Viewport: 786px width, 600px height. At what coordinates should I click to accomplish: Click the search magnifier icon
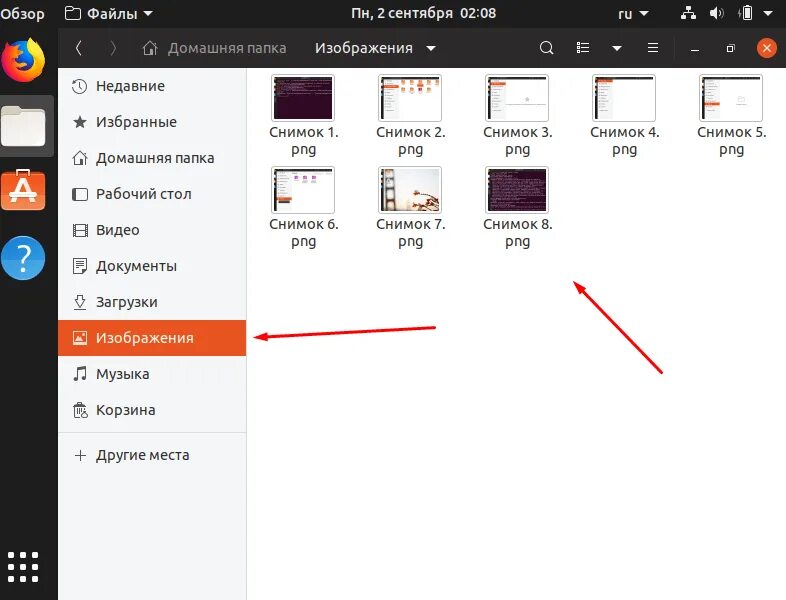tap(546, 48)
